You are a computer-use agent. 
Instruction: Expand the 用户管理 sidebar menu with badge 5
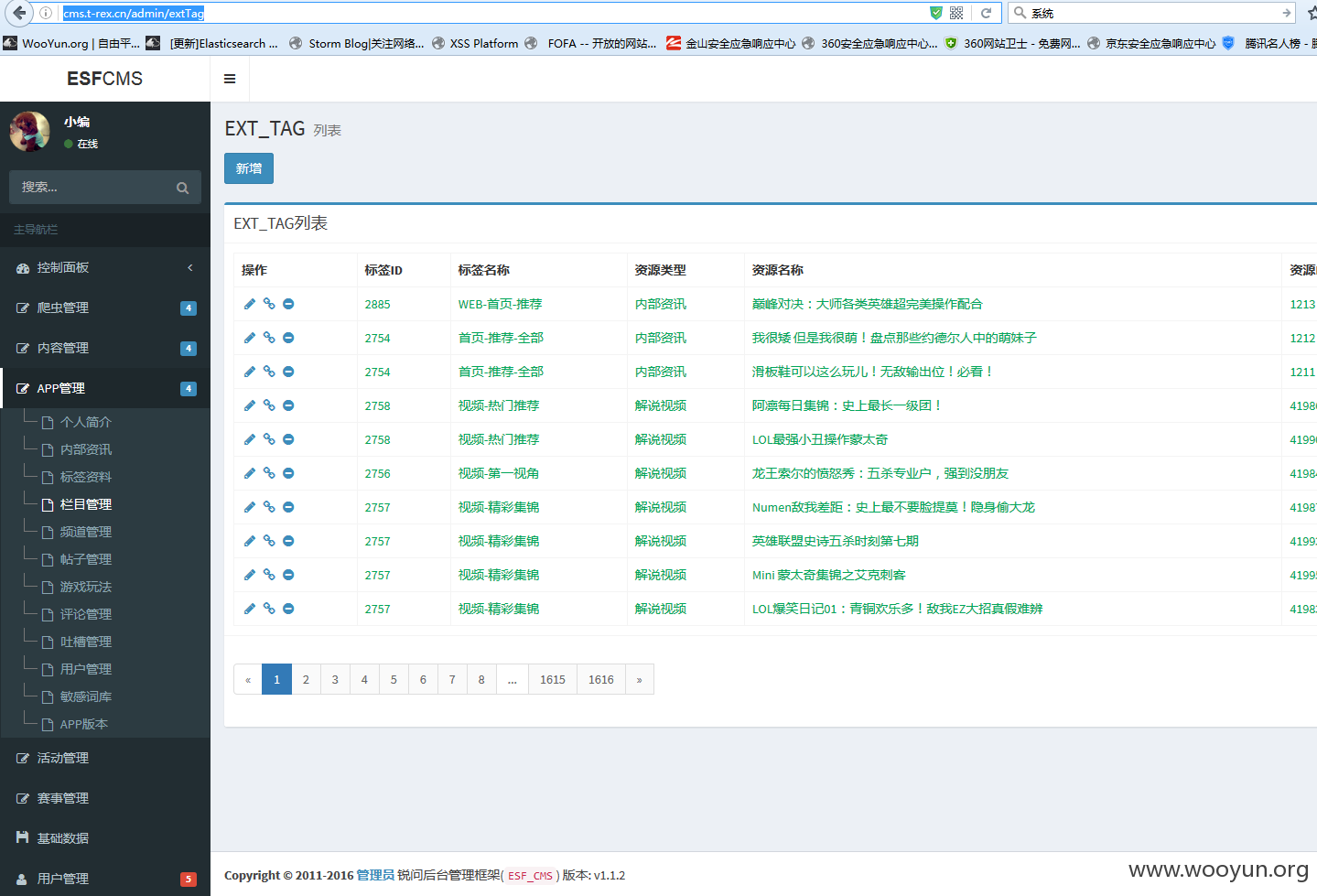pos(105,879)
